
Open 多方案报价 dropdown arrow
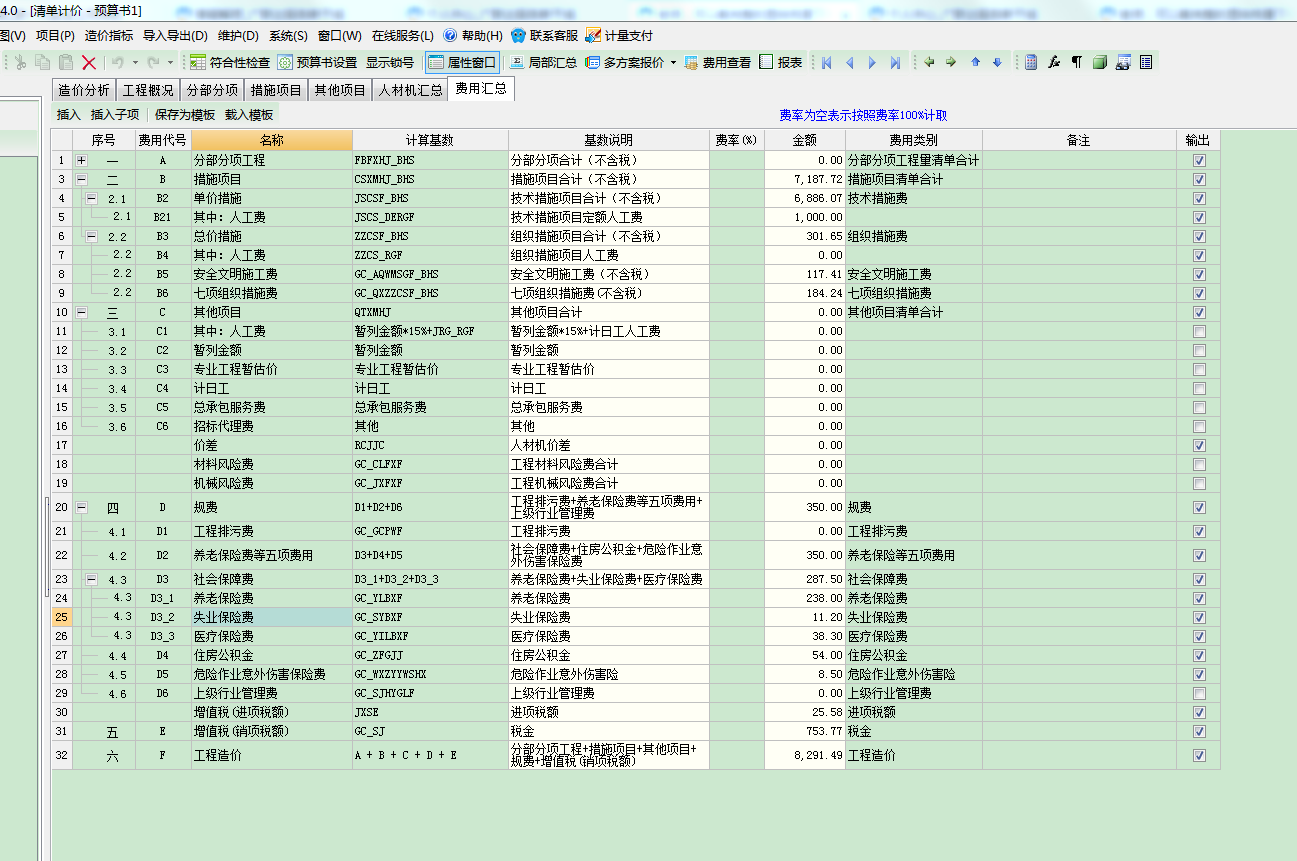(x=673, y=62)
